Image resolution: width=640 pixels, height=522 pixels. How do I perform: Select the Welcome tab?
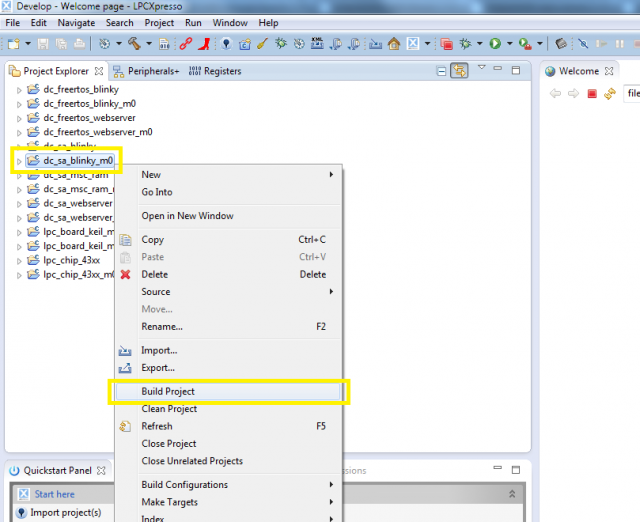(579, 71)
